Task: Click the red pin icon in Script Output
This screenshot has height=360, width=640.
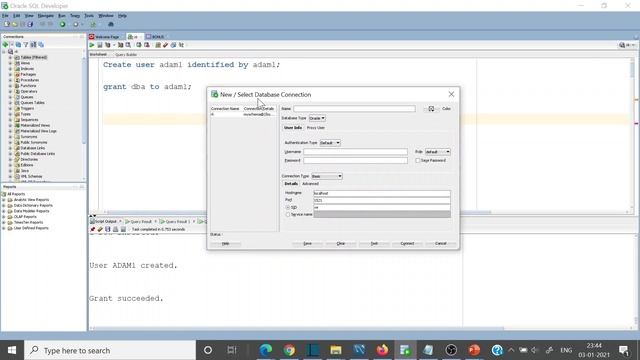Action: [x=93, y=229]
